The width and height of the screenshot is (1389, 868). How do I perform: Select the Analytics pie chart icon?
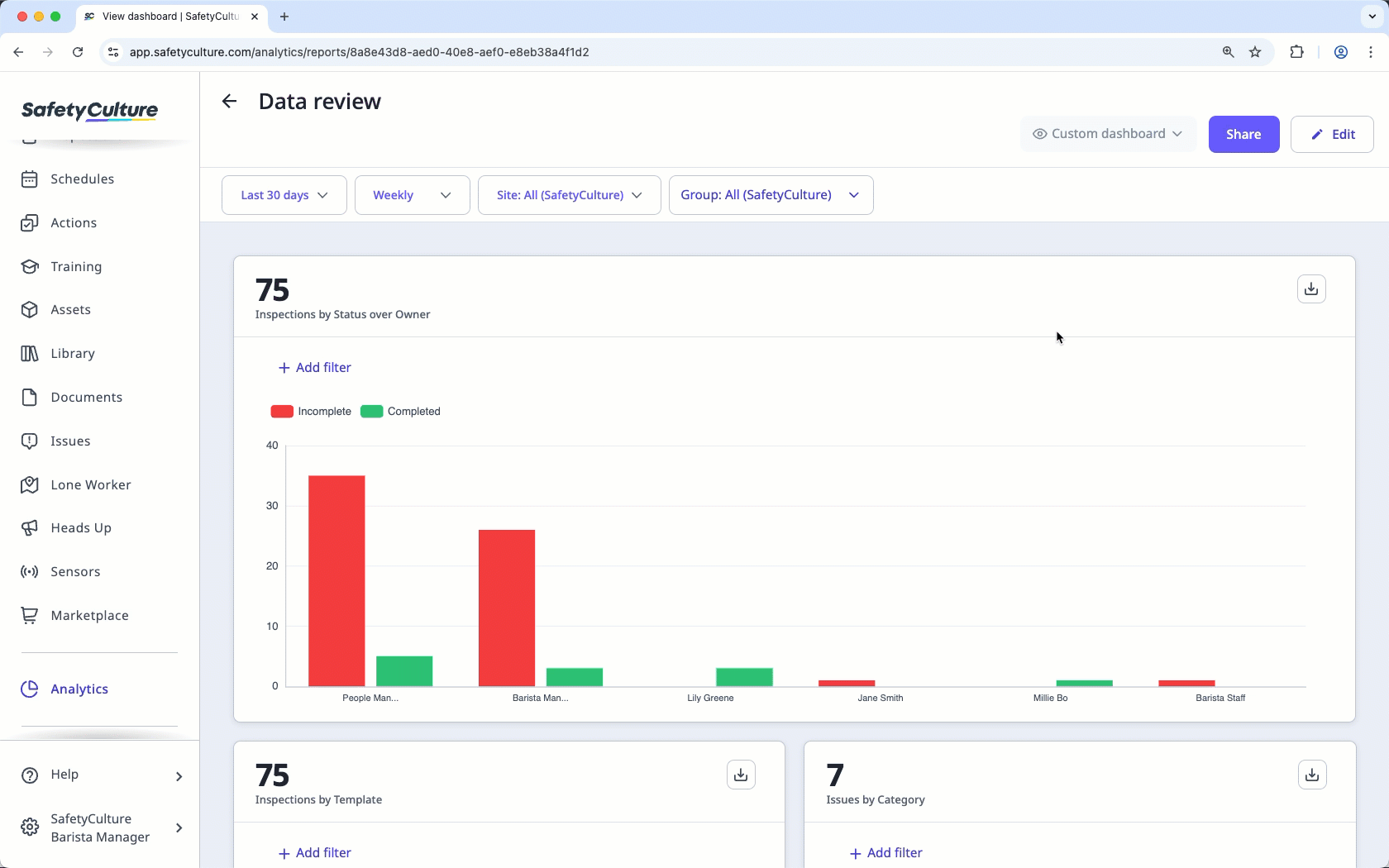point(30,689)
